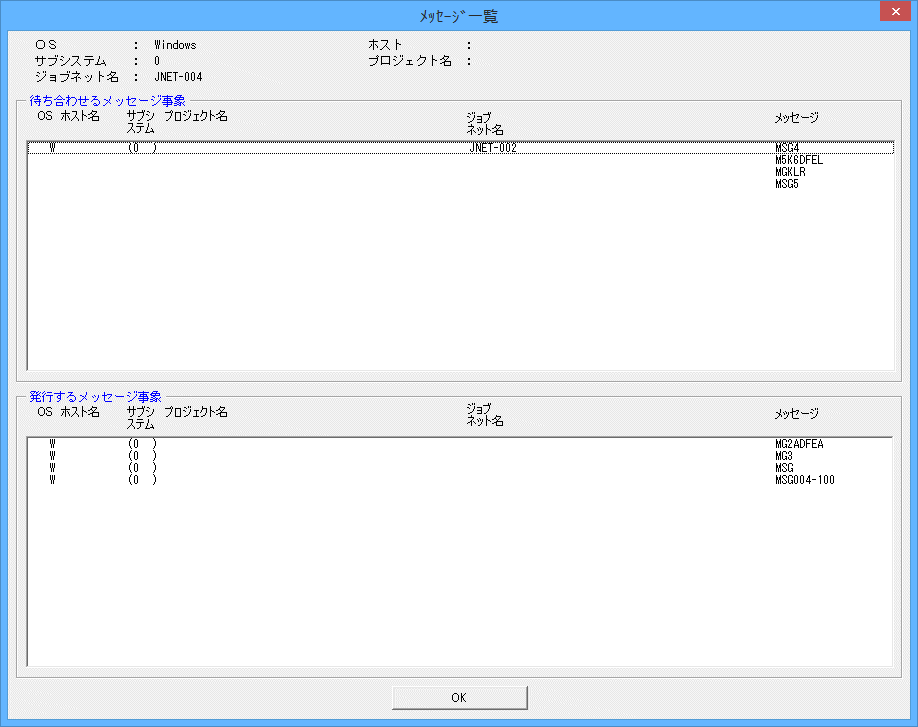Click the JNET-004 job net value
This screenshot has height=727, width=918.
pos(178,77)
